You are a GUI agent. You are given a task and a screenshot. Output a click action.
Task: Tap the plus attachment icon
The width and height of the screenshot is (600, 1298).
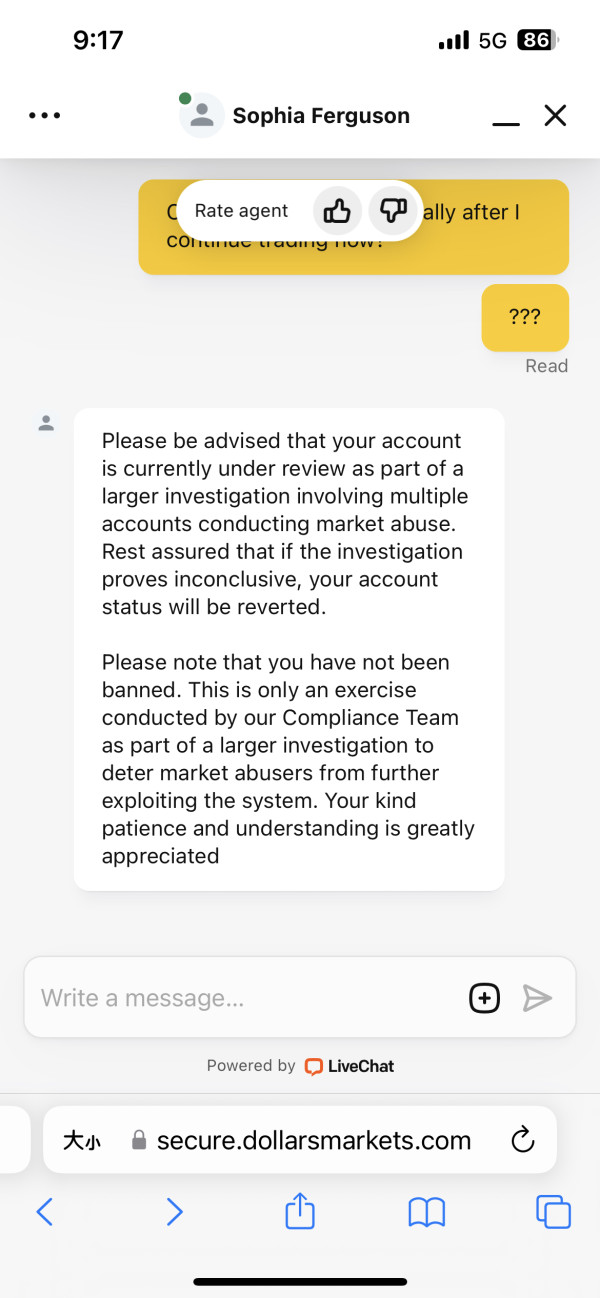point(484,998)
